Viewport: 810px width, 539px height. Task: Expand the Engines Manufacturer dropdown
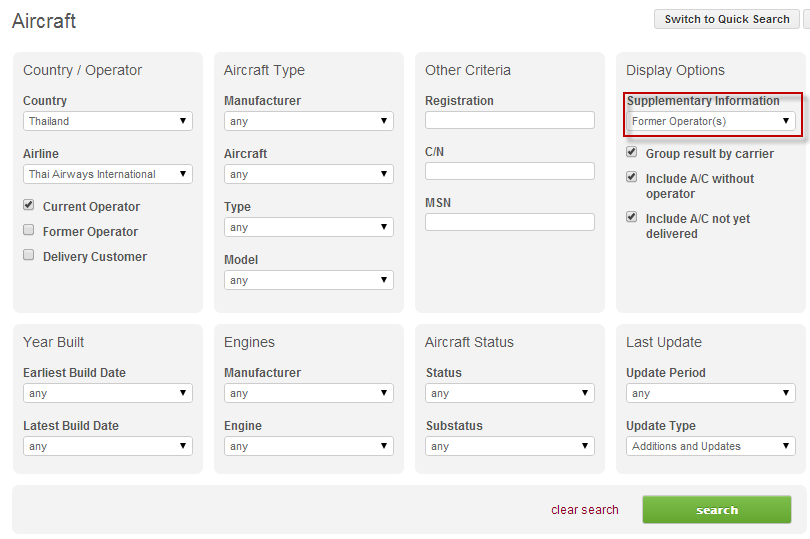(308, 393)
